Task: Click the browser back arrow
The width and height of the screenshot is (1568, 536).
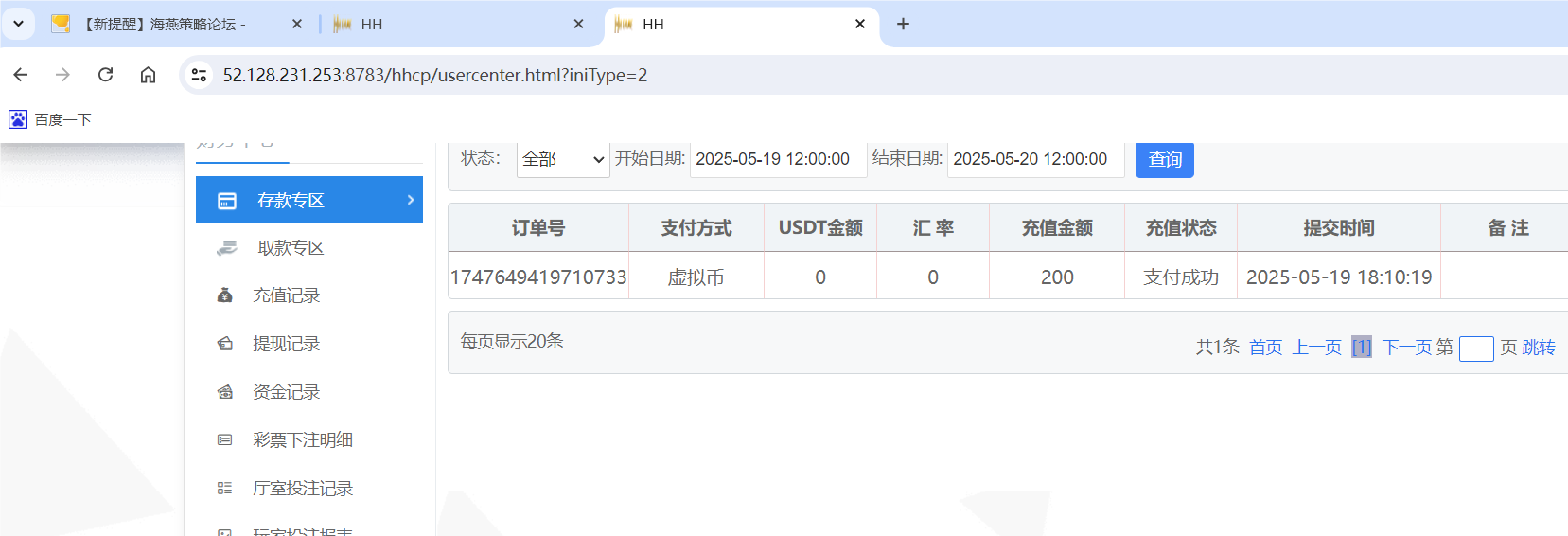Action: (21, 75)
